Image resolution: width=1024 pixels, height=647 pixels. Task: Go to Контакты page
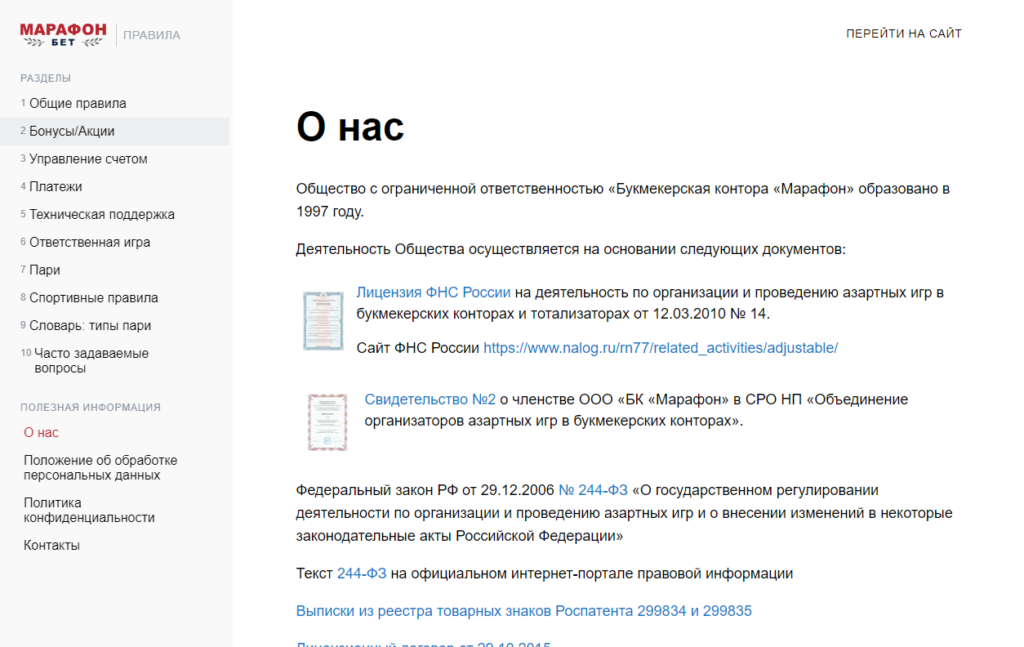(52, 545)
